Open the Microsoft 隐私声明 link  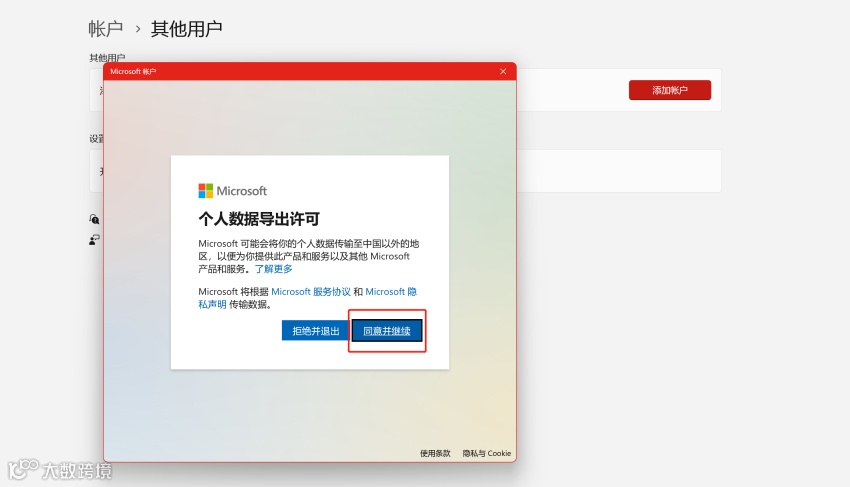(391, 292)
